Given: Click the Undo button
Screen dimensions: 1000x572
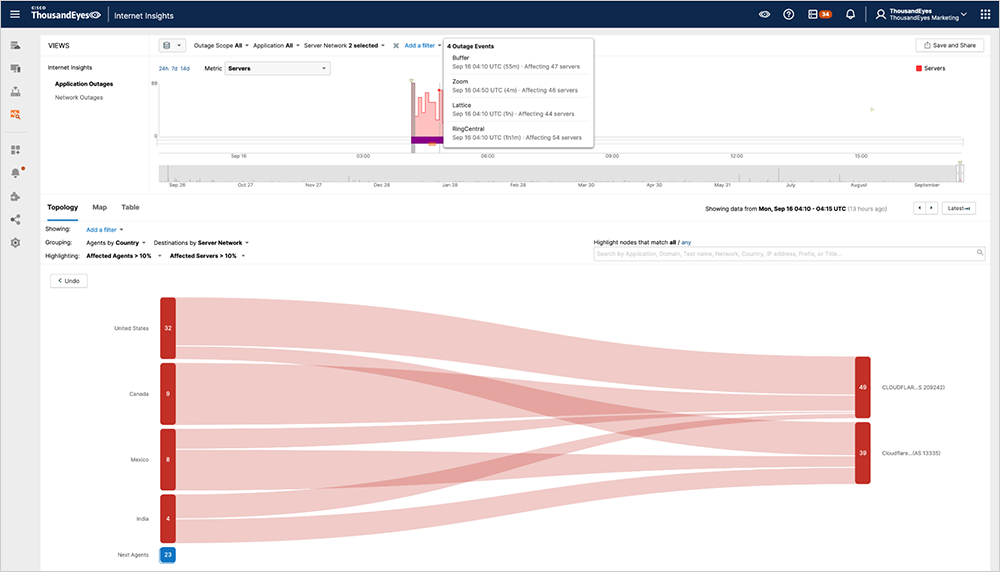Looking at the screenshot, I should (x=70, y=281).
